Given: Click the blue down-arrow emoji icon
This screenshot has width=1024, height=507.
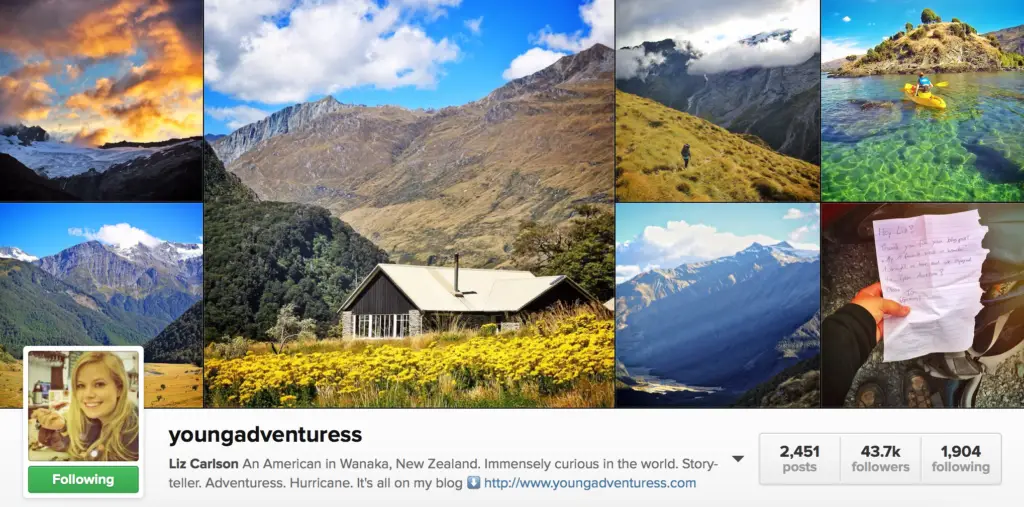Looking at the screenshot, I should (473, 483).
